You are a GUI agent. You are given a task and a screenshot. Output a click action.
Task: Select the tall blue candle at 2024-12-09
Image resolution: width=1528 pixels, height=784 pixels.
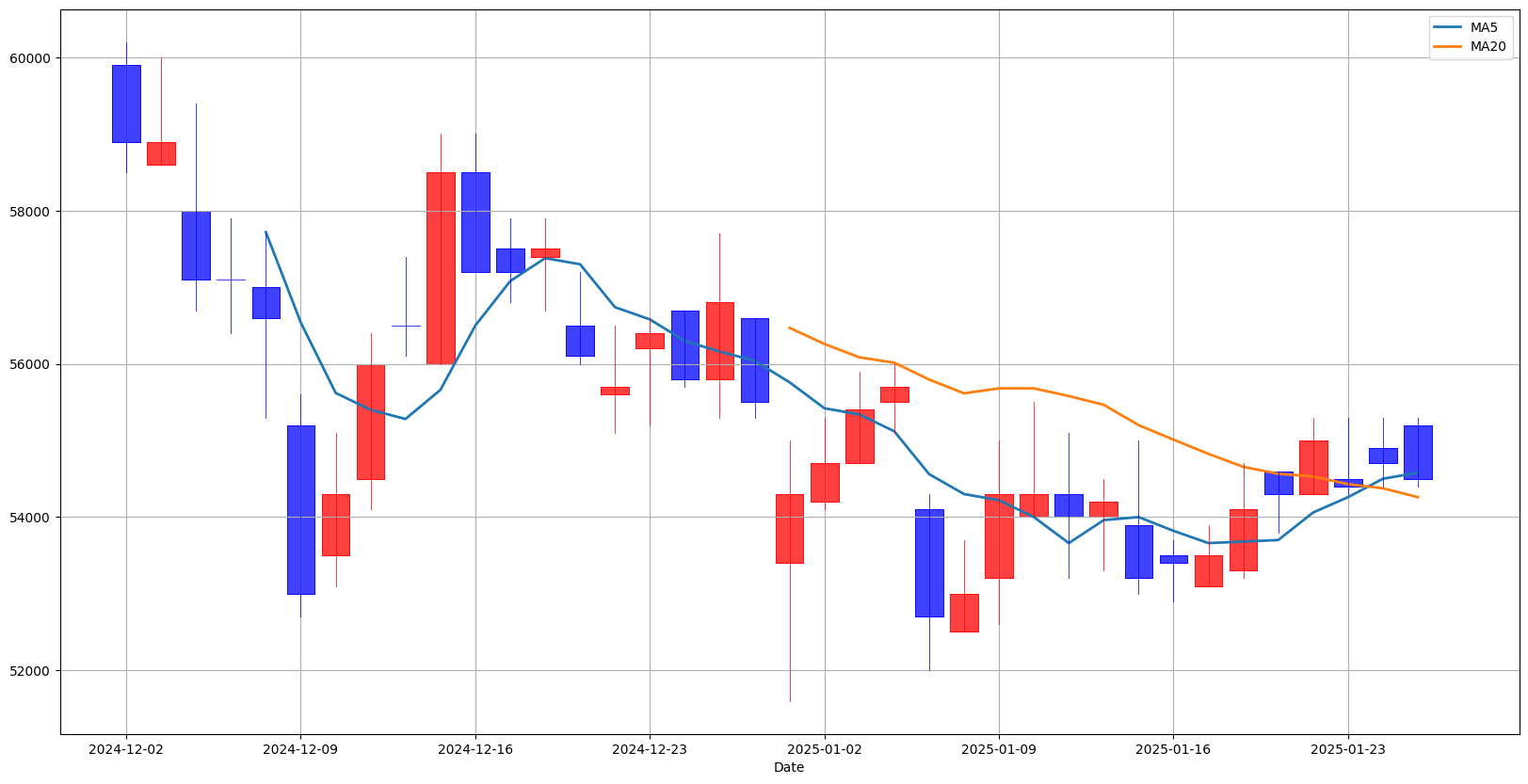tap(301, 509)
